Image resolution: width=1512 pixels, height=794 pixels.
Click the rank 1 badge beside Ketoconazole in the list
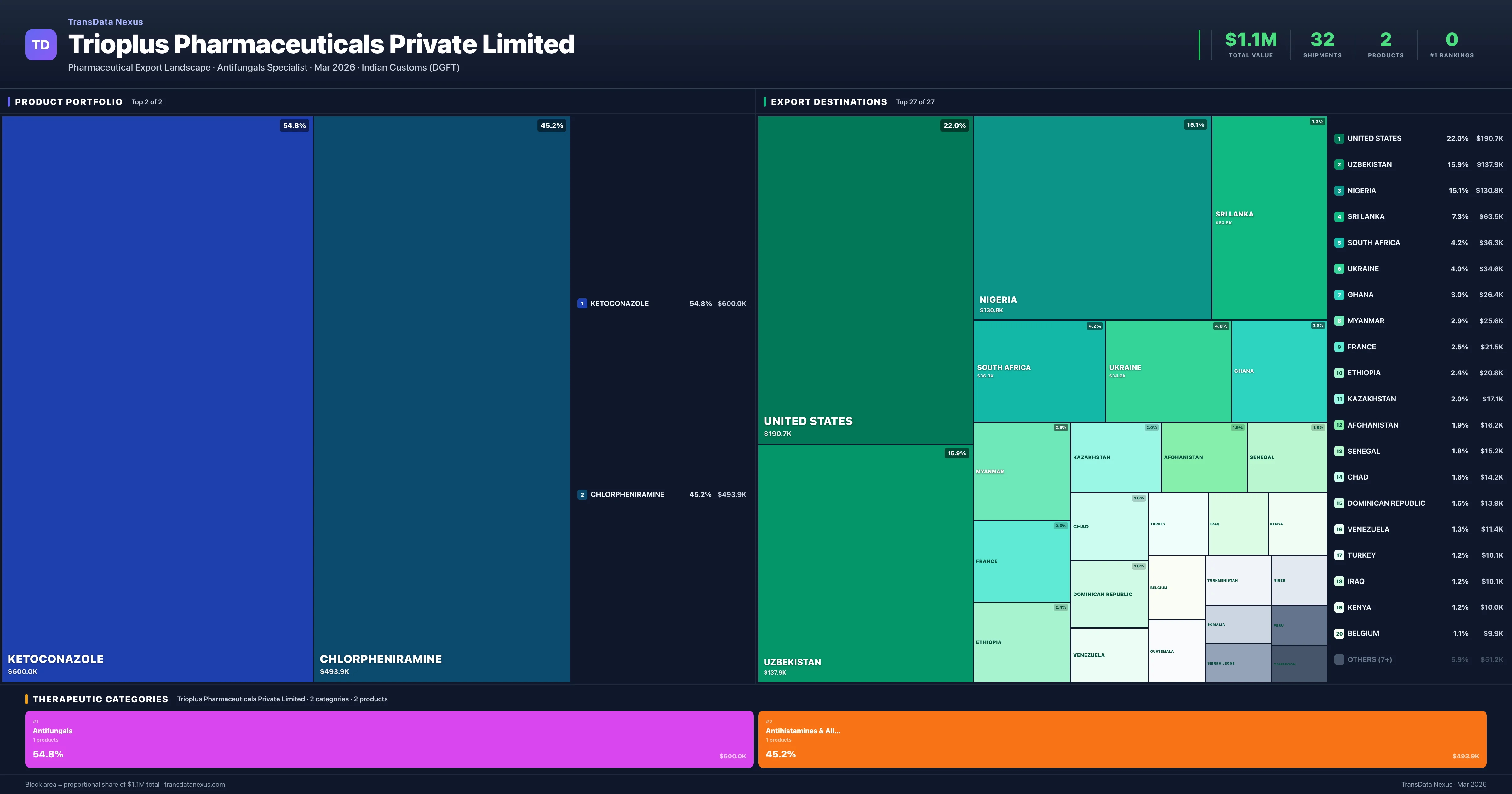coord(582,304)
